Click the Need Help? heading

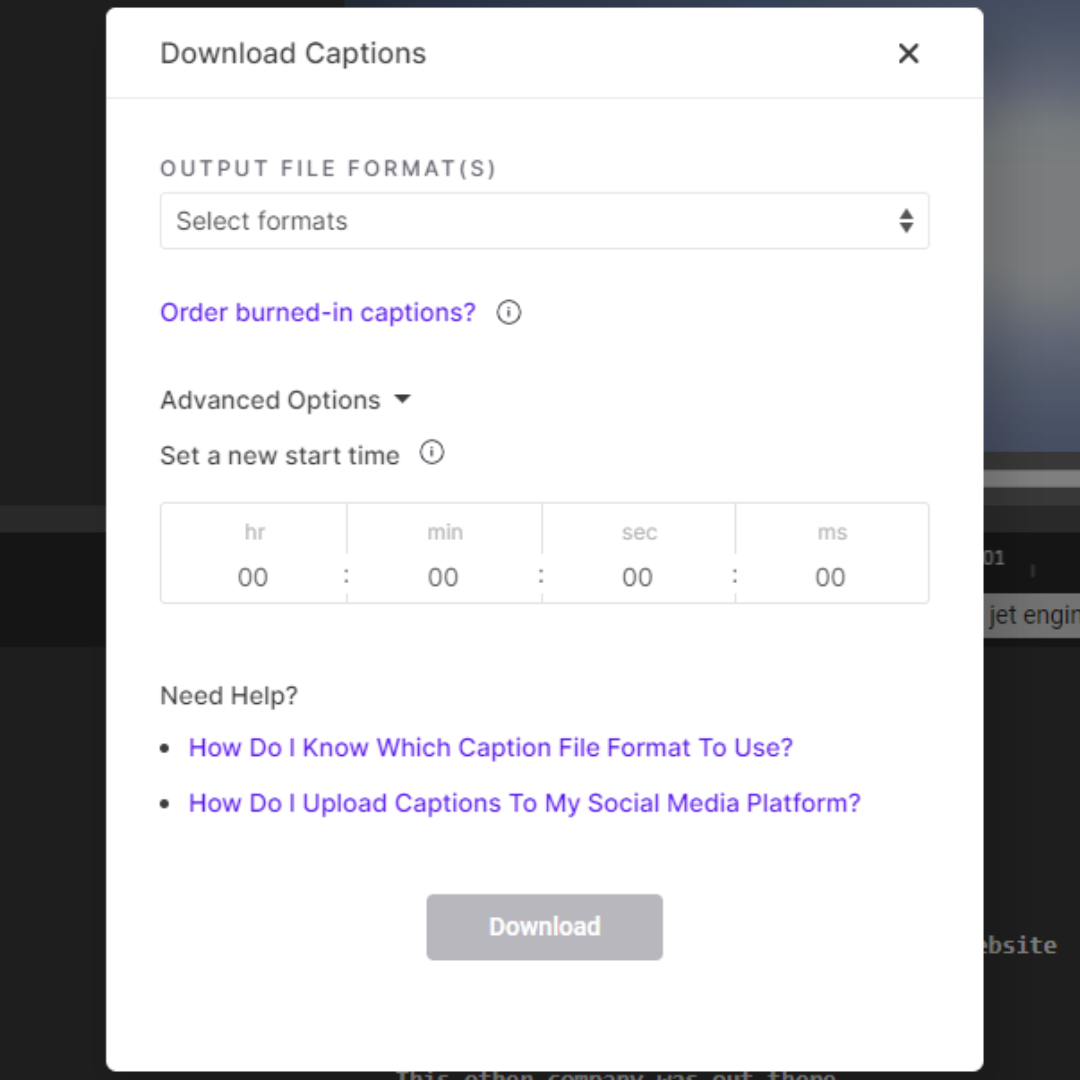click(x=229, y=696)
